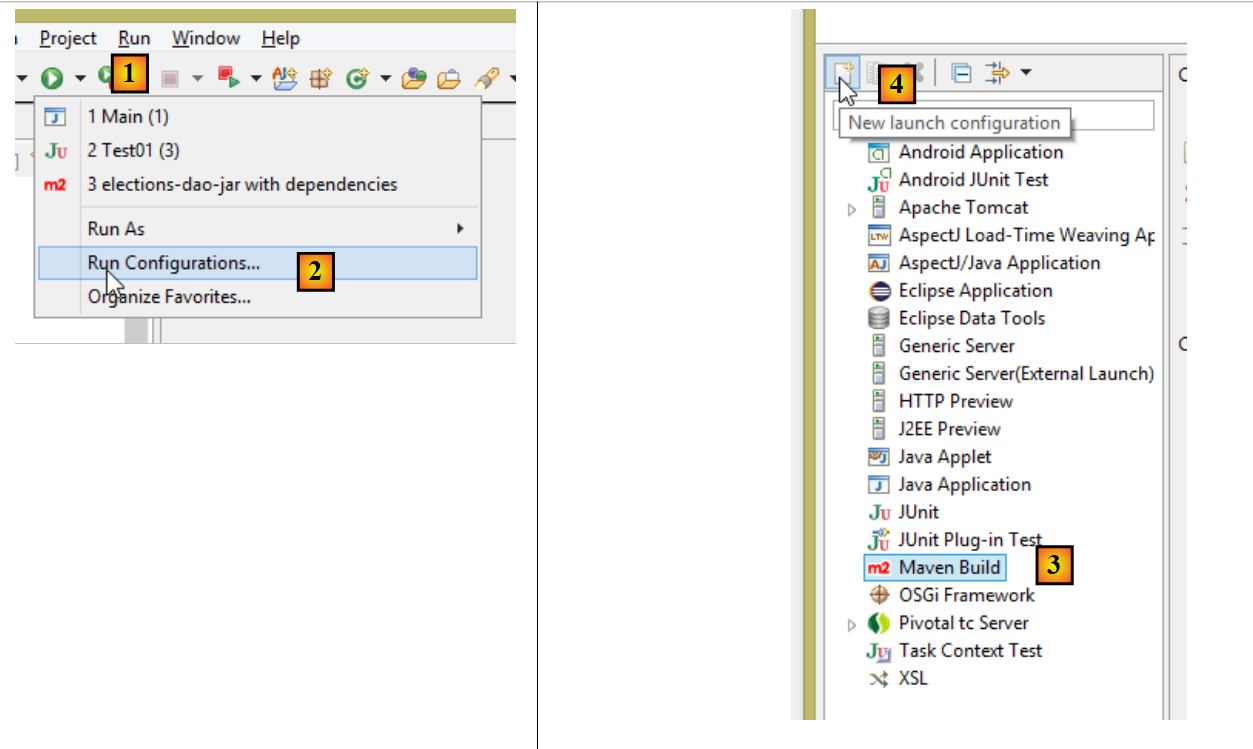Click the New AspectJ project toolbar icon
This screenshot has height=749, width=1253.
pos(286,78)
